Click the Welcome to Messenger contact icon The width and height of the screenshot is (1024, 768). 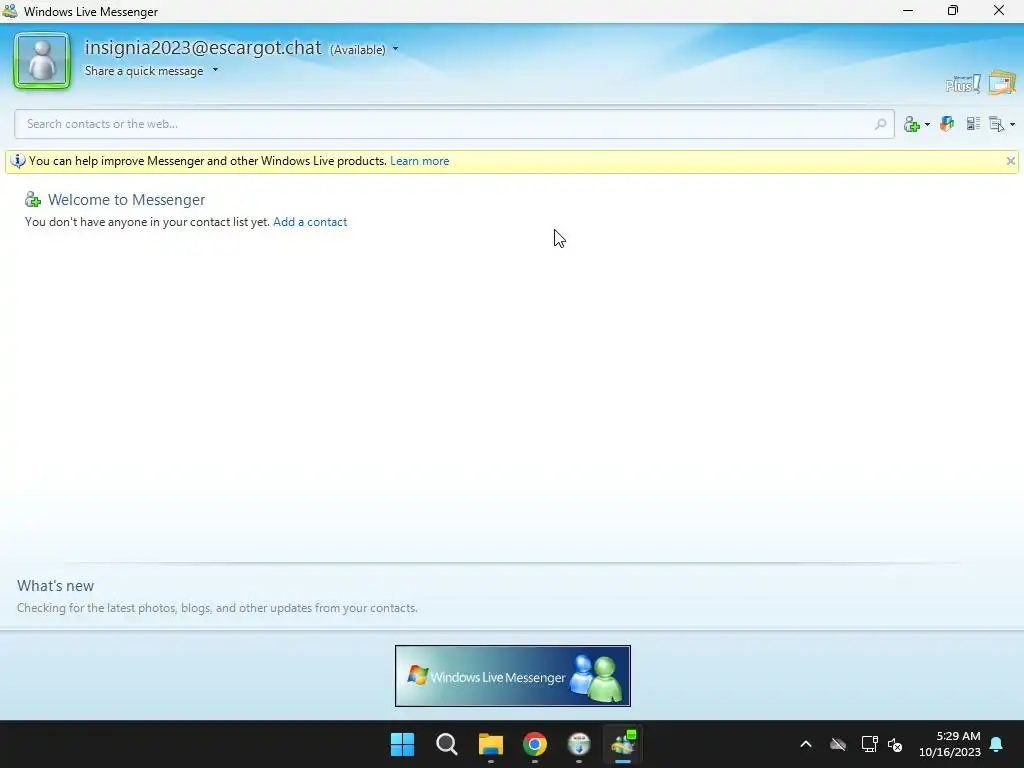(33, 200)
